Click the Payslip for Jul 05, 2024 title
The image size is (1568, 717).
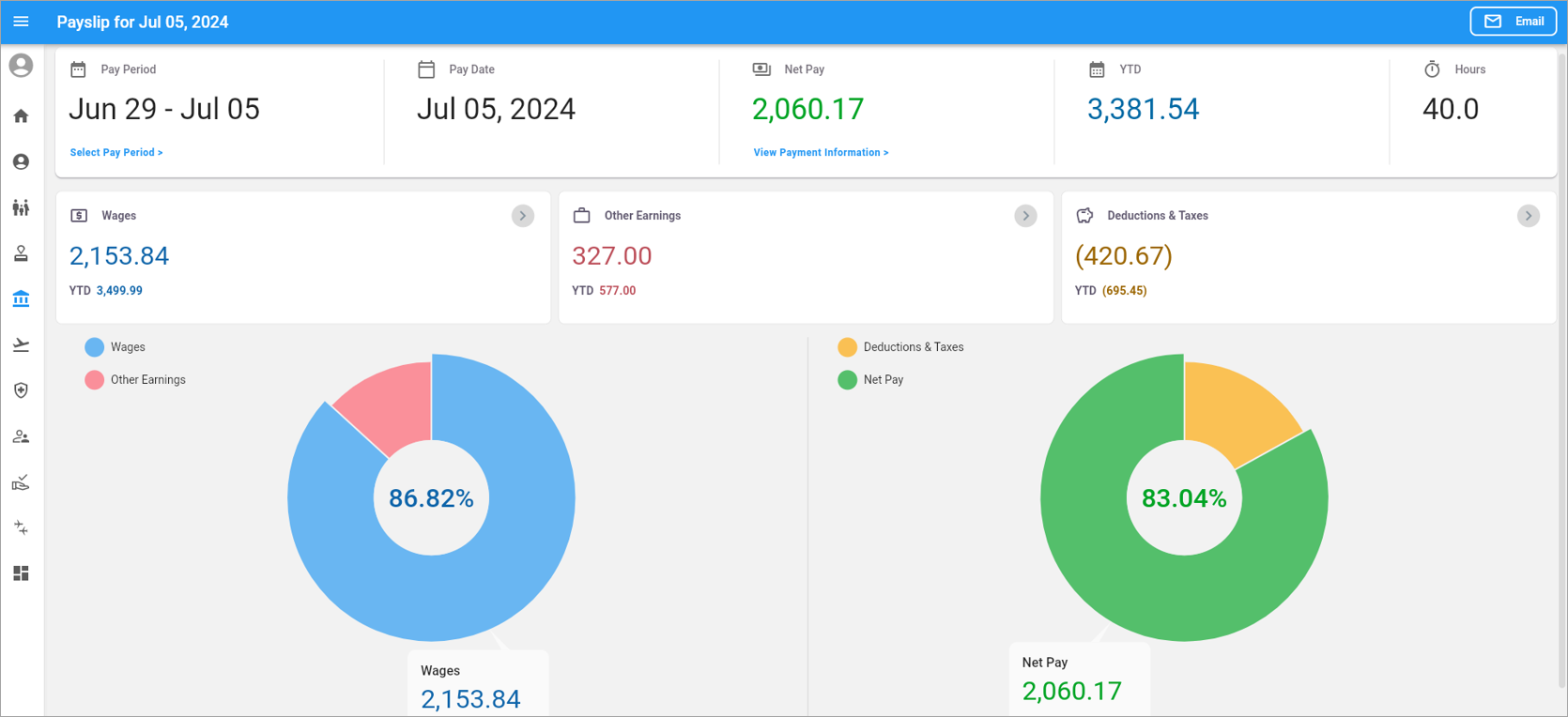[x=143, y=22]
